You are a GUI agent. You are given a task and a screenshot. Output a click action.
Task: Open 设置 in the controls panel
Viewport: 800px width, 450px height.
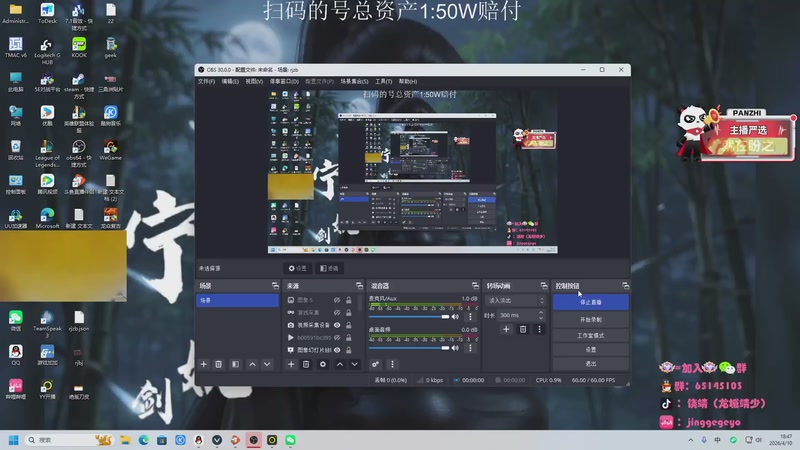591,349
